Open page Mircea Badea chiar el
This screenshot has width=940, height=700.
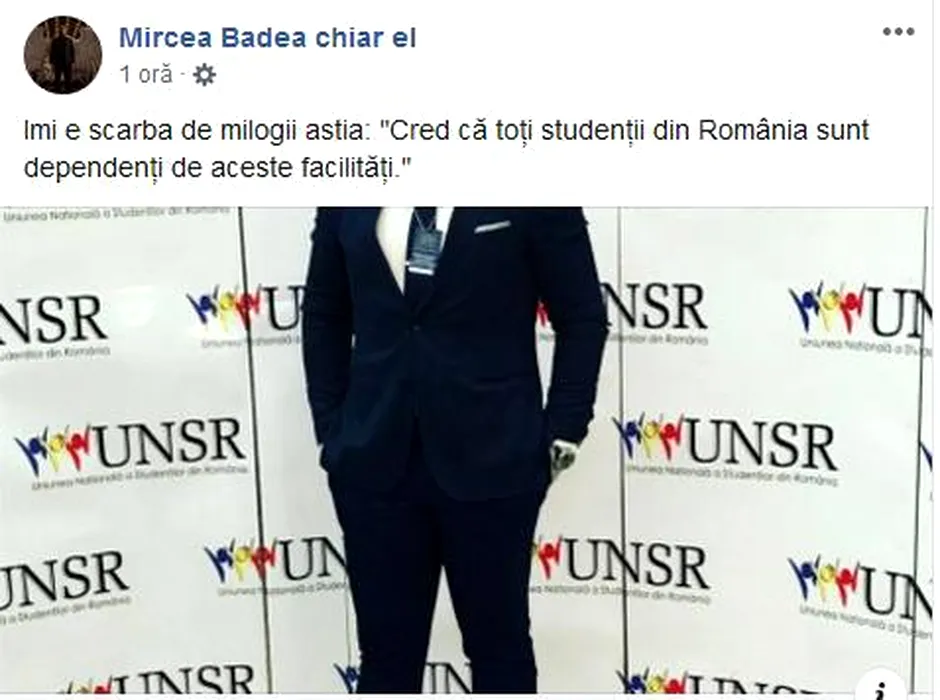[x=267, y=38]
